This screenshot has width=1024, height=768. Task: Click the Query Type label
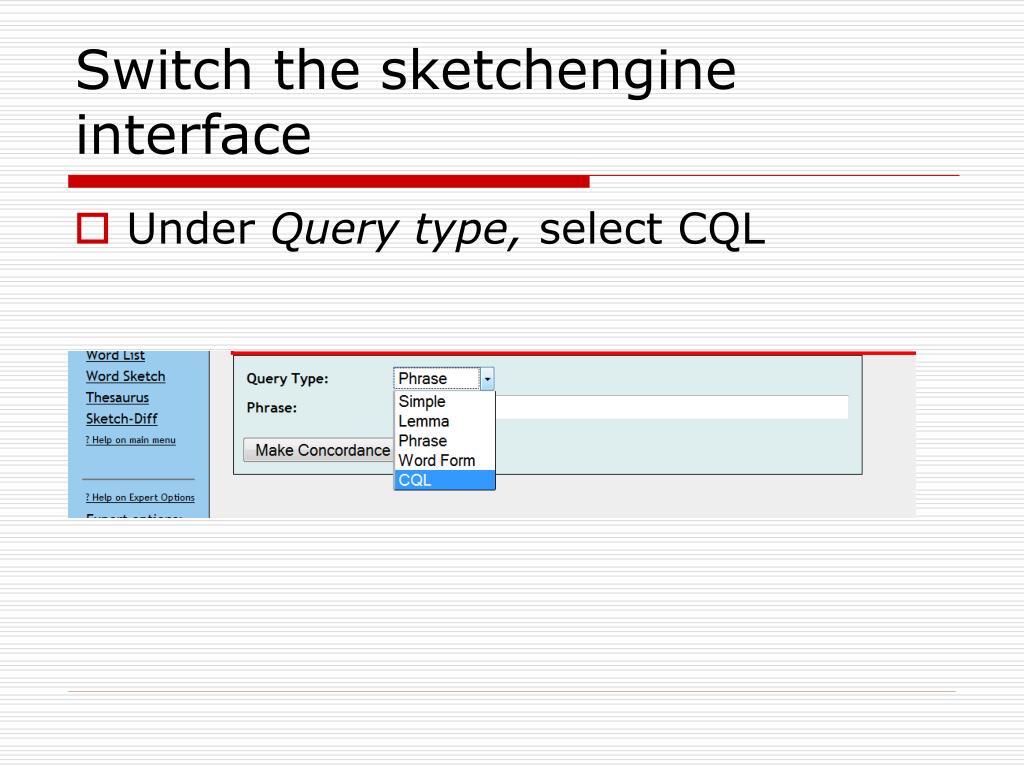[x=287, y=379]
